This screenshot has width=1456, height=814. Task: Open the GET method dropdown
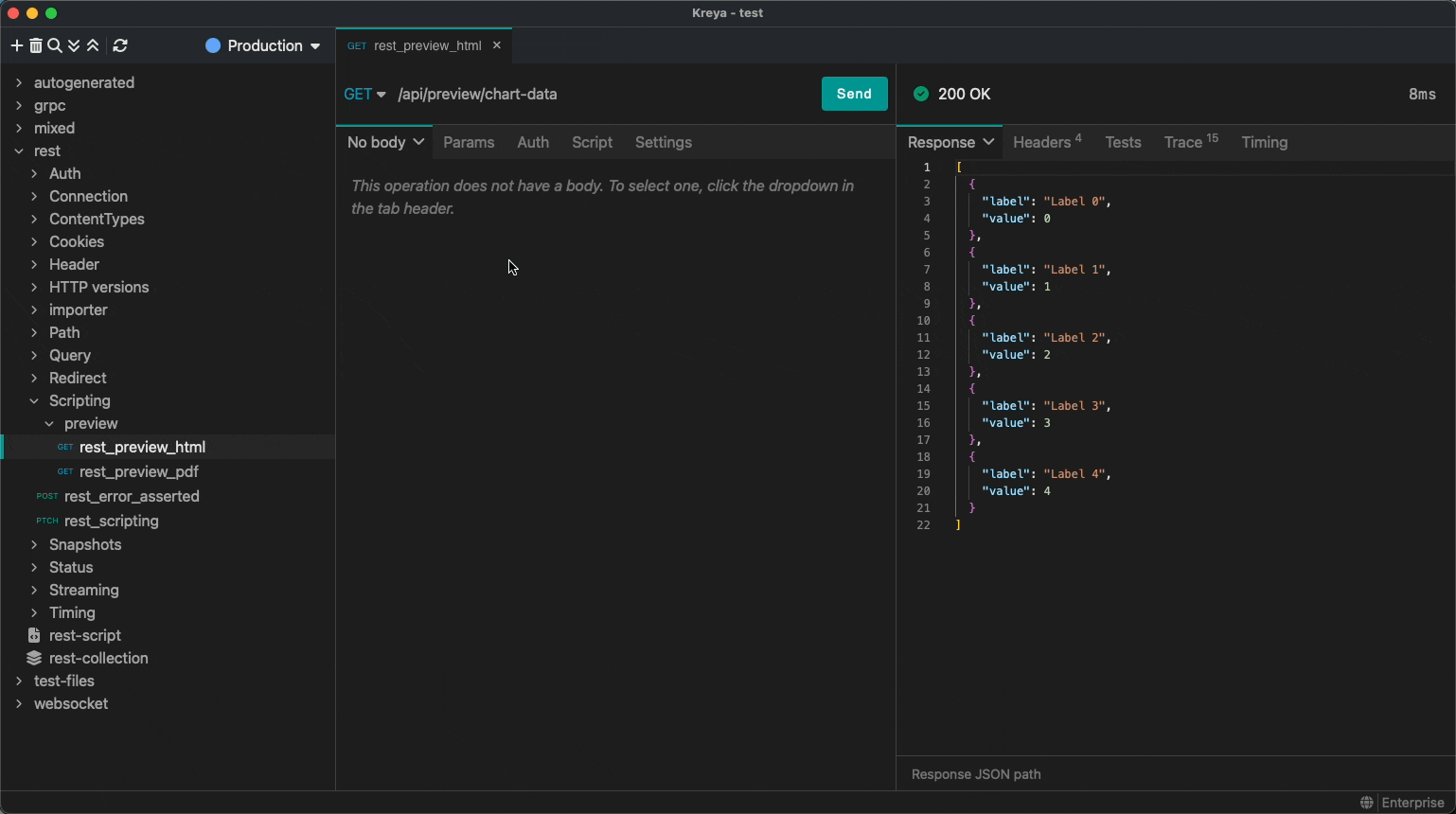pyautogui.click(x=364, y=94)
